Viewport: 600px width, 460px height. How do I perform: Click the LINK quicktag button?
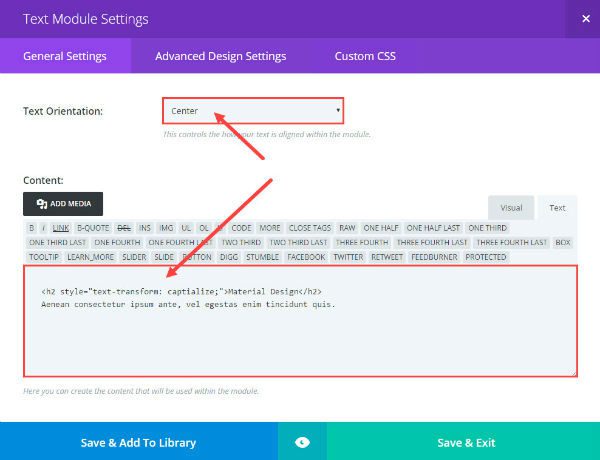click(61, 228)
